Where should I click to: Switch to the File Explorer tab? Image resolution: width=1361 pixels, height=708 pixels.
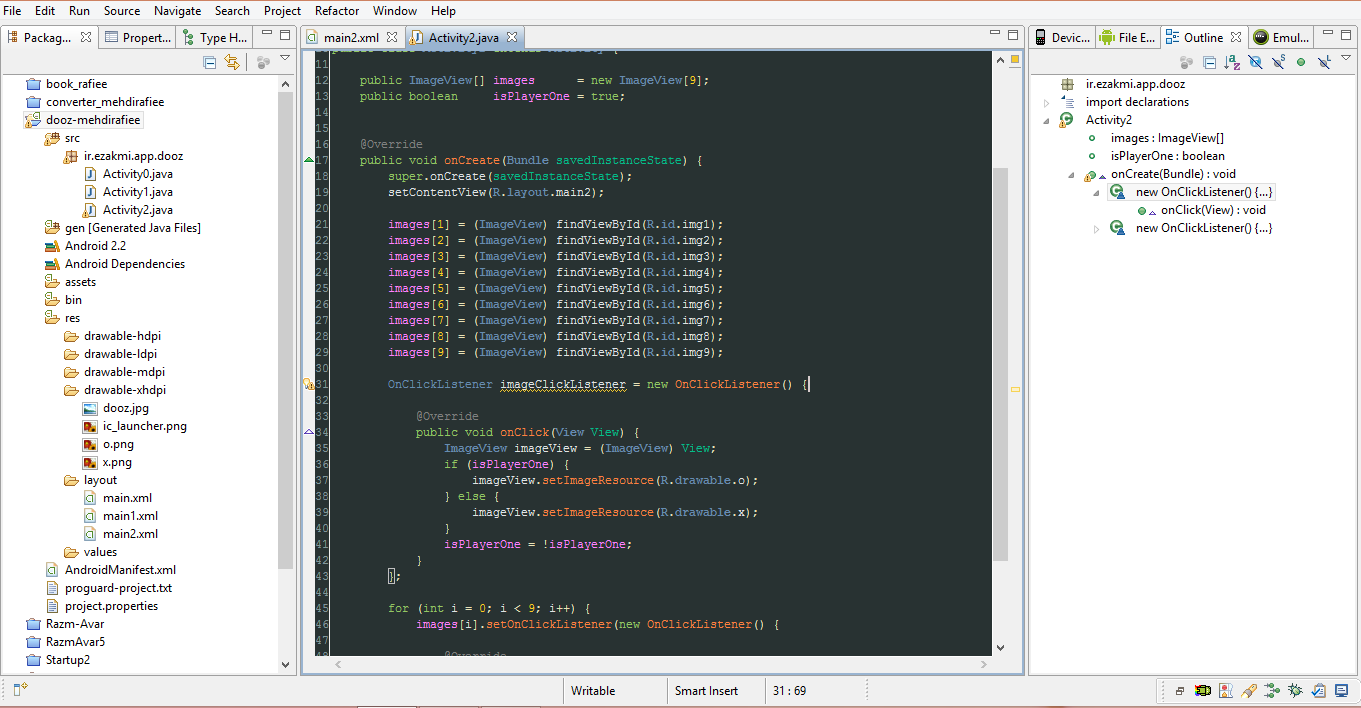point(1127,38)
